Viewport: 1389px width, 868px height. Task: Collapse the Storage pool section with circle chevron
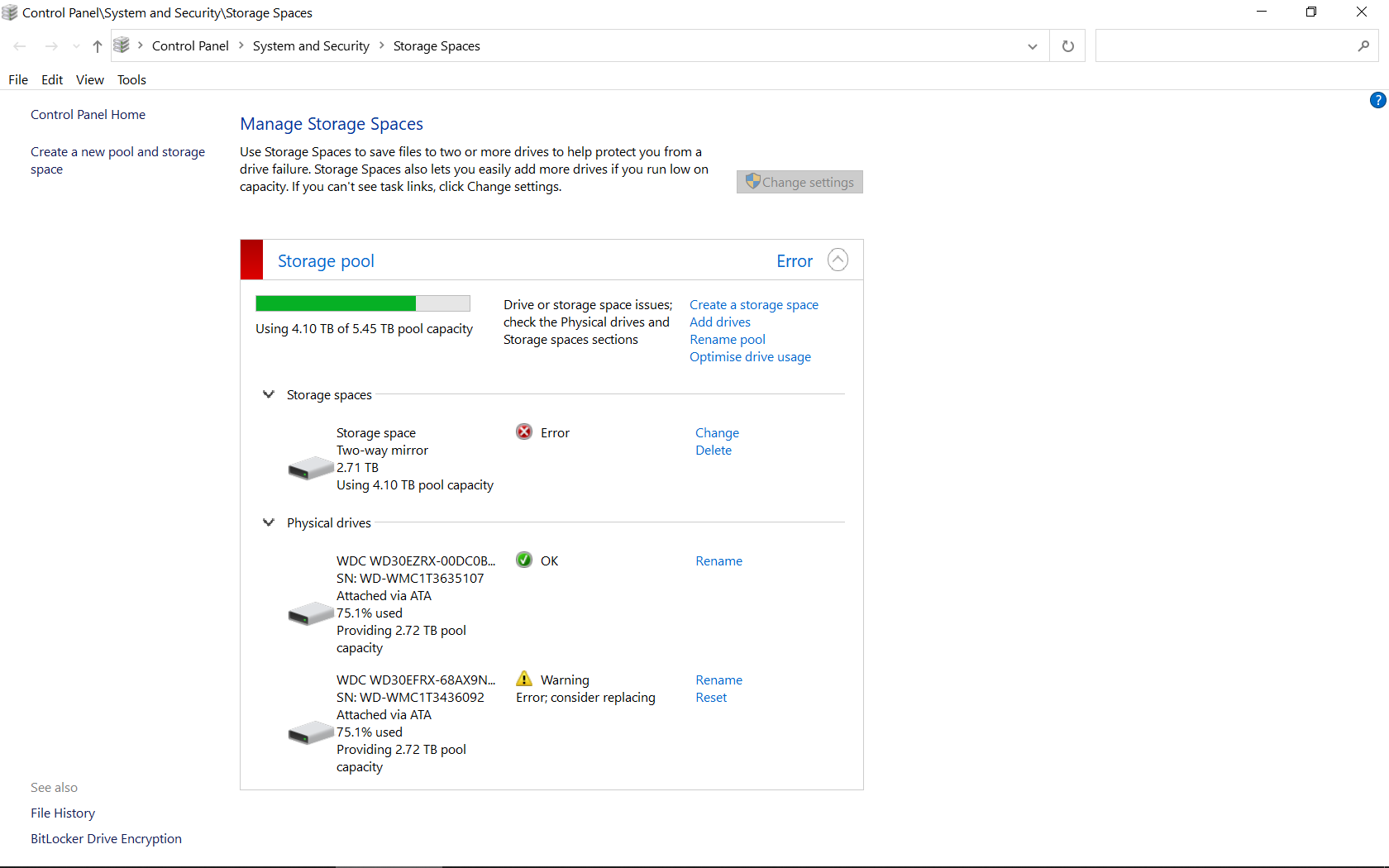click(838, 260)
